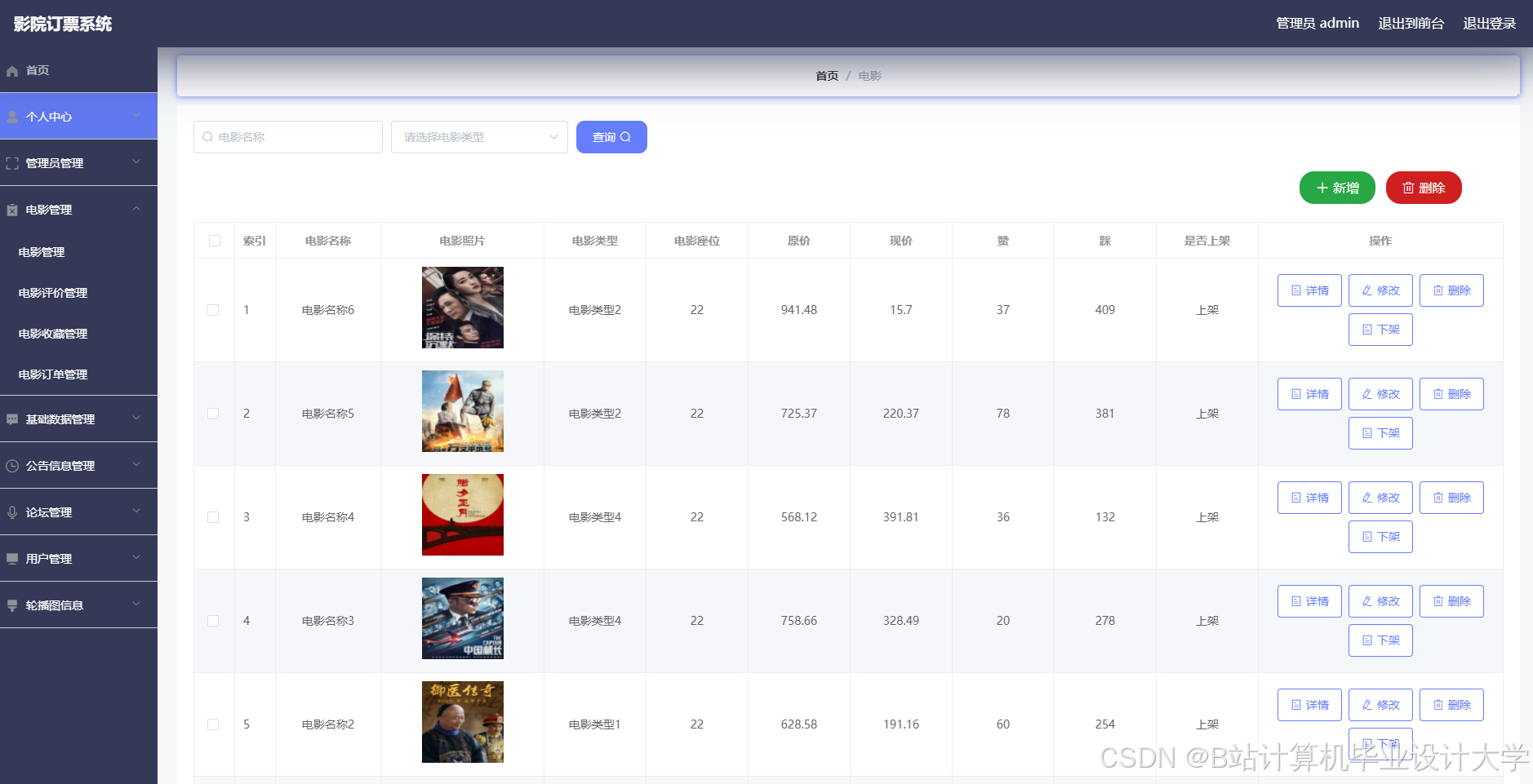The image size is (1533, 784).
Task: Click the chat icon beside 基础数据管理
Action: pos(12,419)
